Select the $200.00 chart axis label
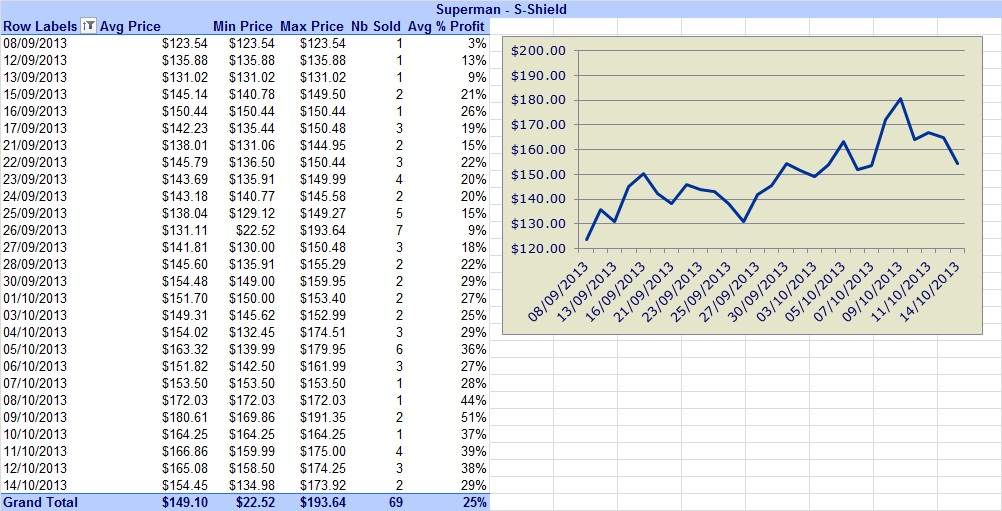Image resolution: width=1002 pixels, height=511 pixels. 538,50
